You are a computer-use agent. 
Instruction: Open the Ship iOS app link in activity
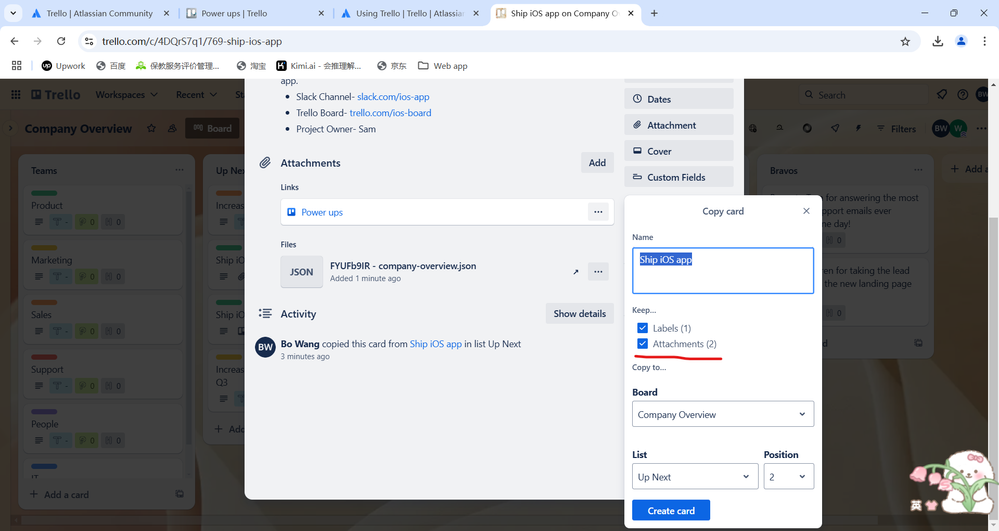(x=436, y=344)
